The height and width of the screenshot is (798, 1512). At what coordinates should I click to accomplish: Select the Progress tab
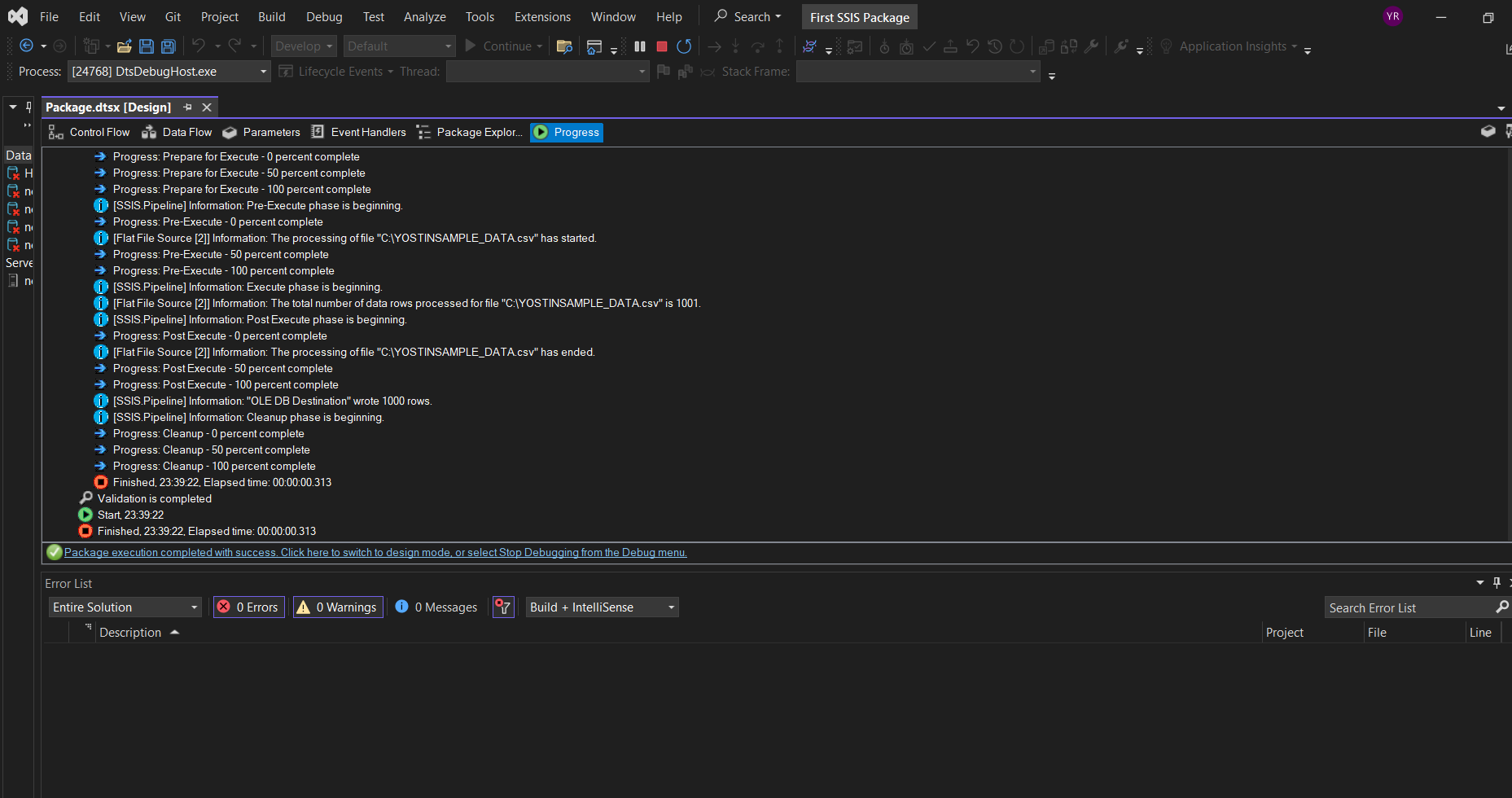[567, 132]
